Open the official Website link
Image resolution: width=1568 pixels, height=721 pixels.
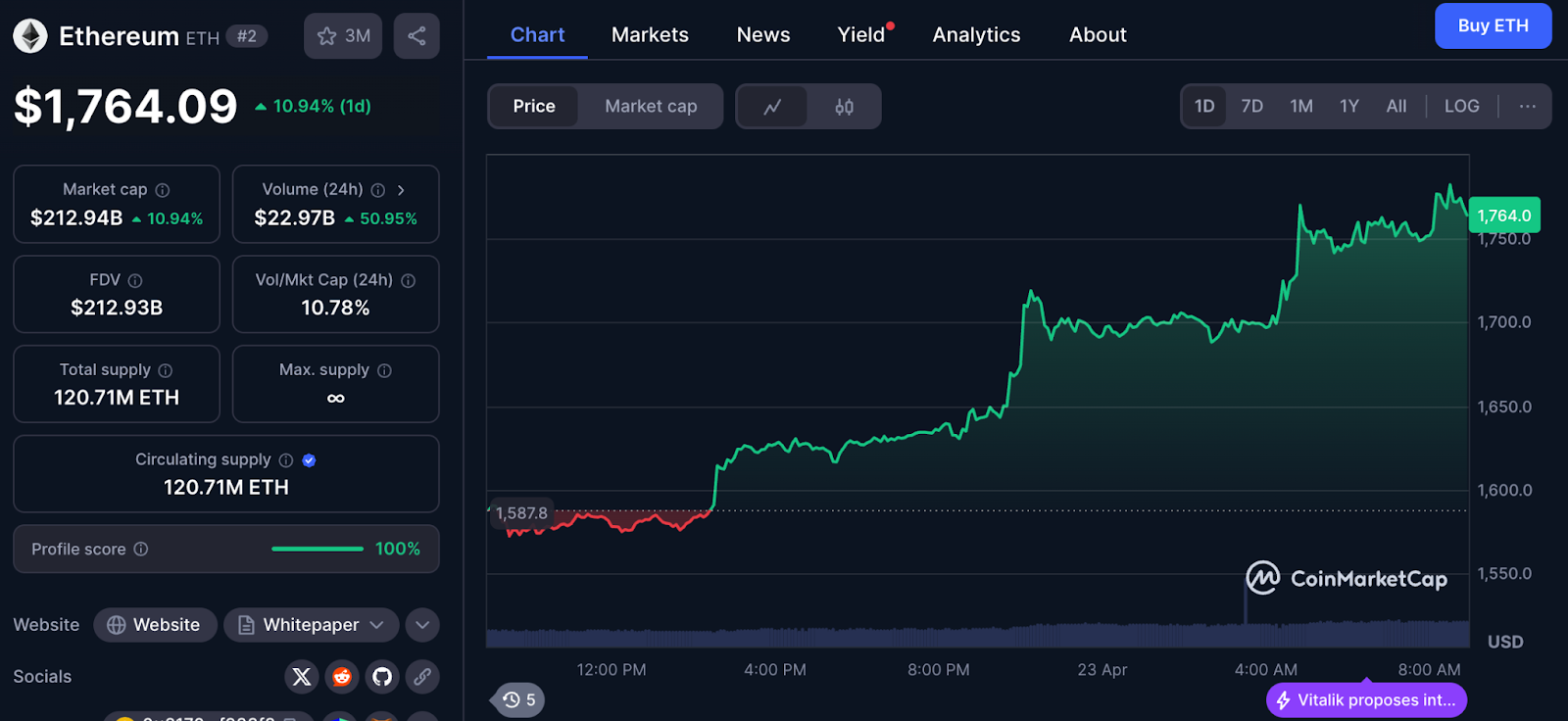coord(155,625)
